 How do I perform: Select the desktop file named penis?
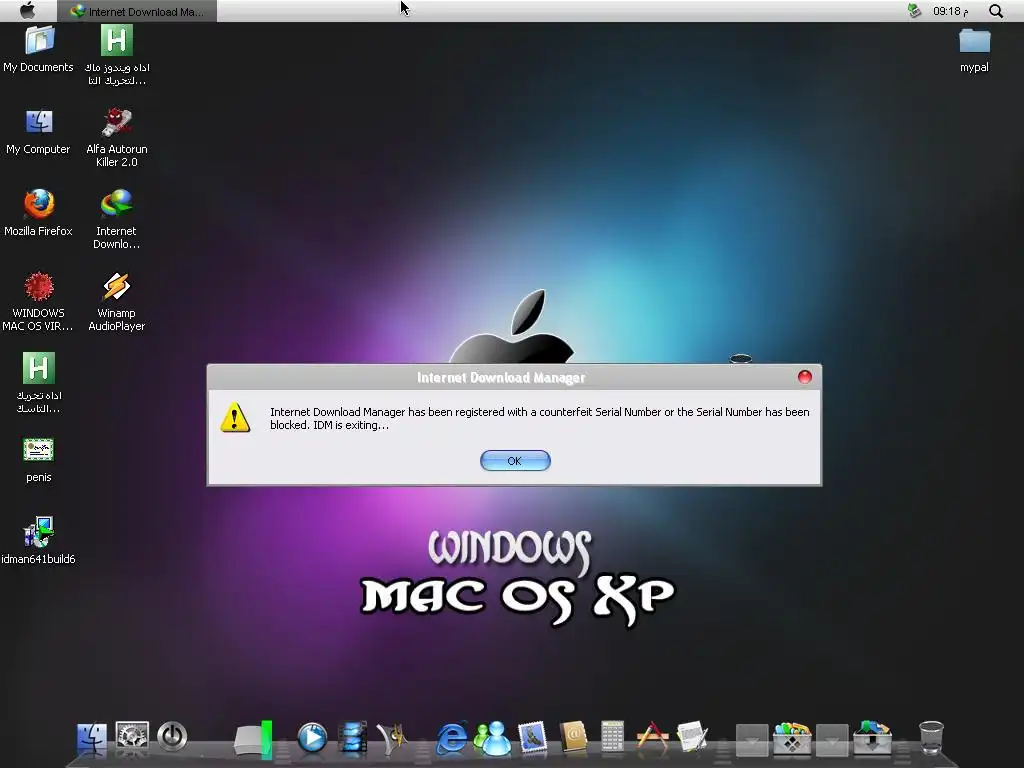pyautogui.click(x=39, y=460)
